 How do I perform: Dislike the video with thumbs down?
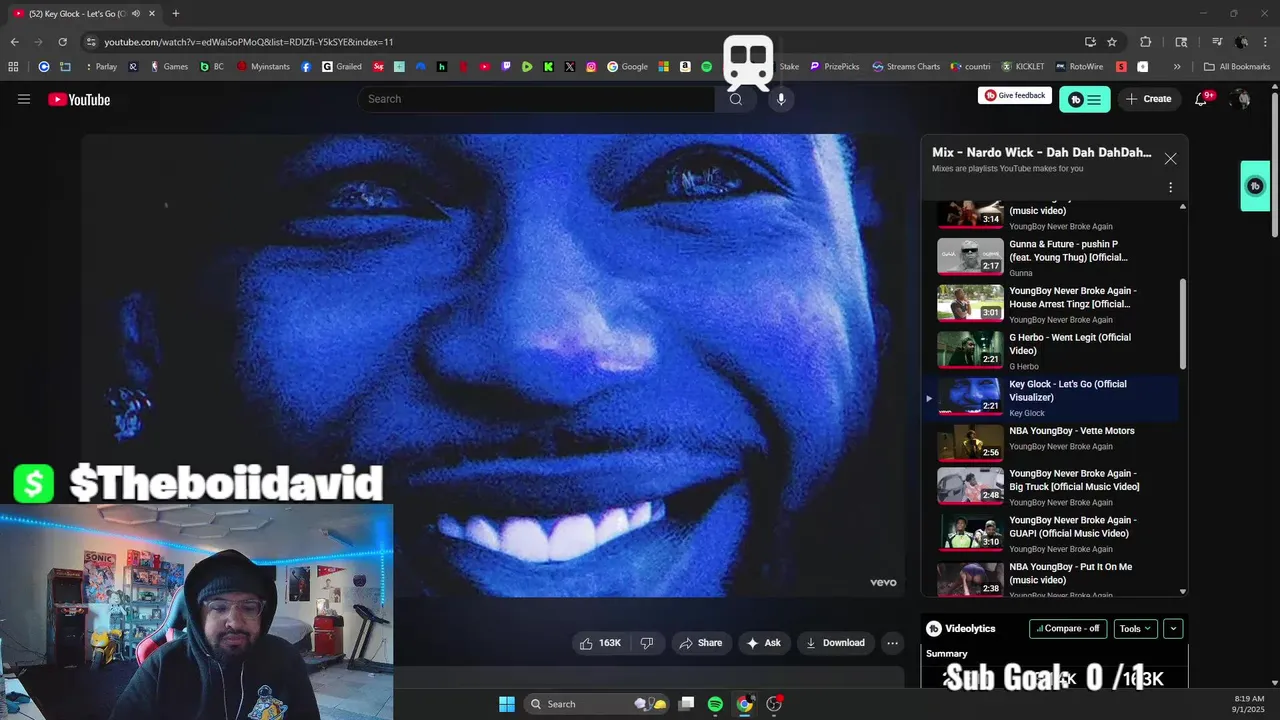point(647,643)
